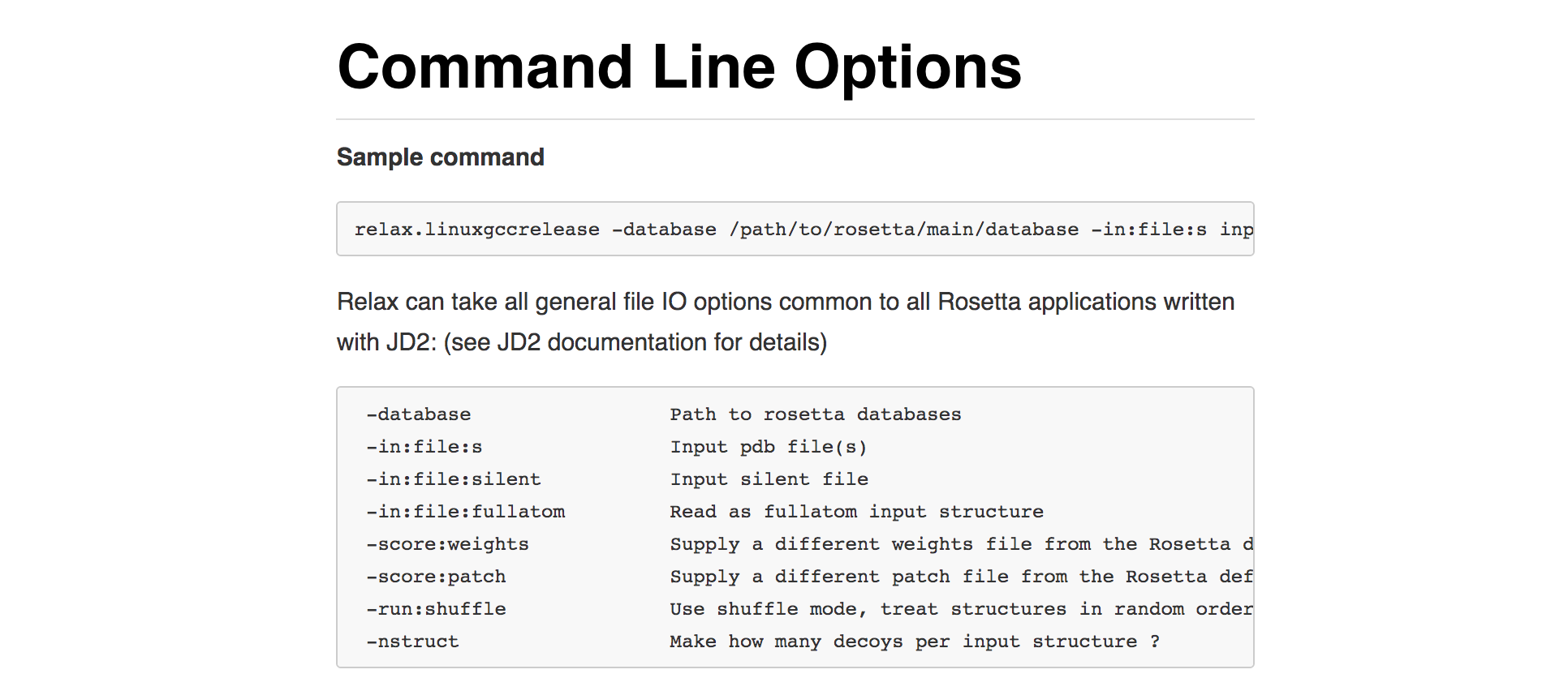Click the "Input pdb file(s)" description

[x=768, y=447]
